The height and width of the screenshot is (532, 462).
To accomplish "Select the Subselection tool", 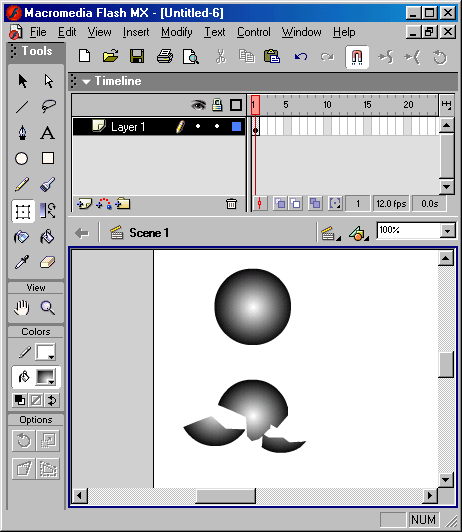I will tap(48, 81).
